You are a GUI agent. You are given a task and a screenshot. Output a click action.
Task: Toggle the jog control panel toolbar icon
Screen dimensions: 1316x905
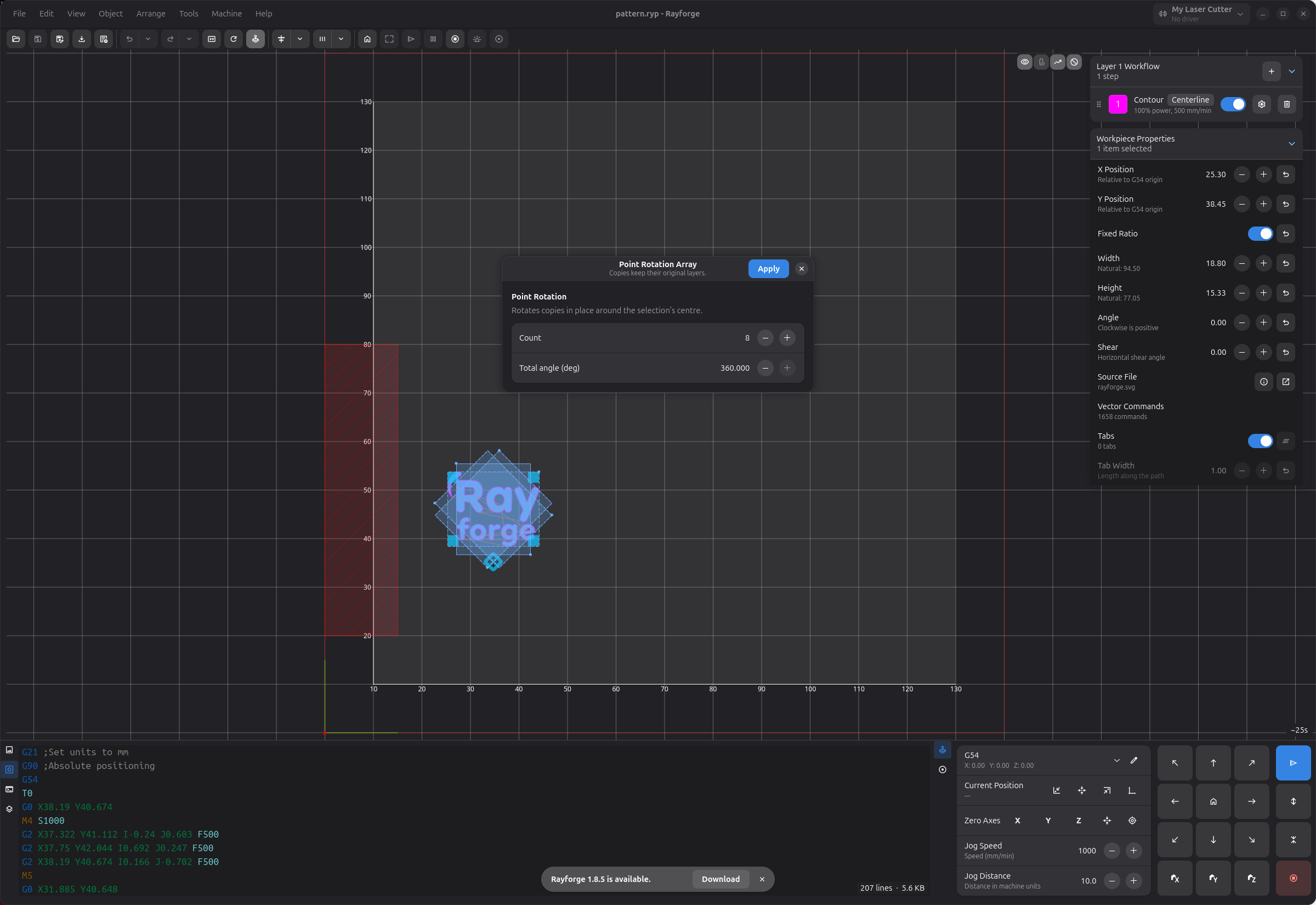point(256,39)
